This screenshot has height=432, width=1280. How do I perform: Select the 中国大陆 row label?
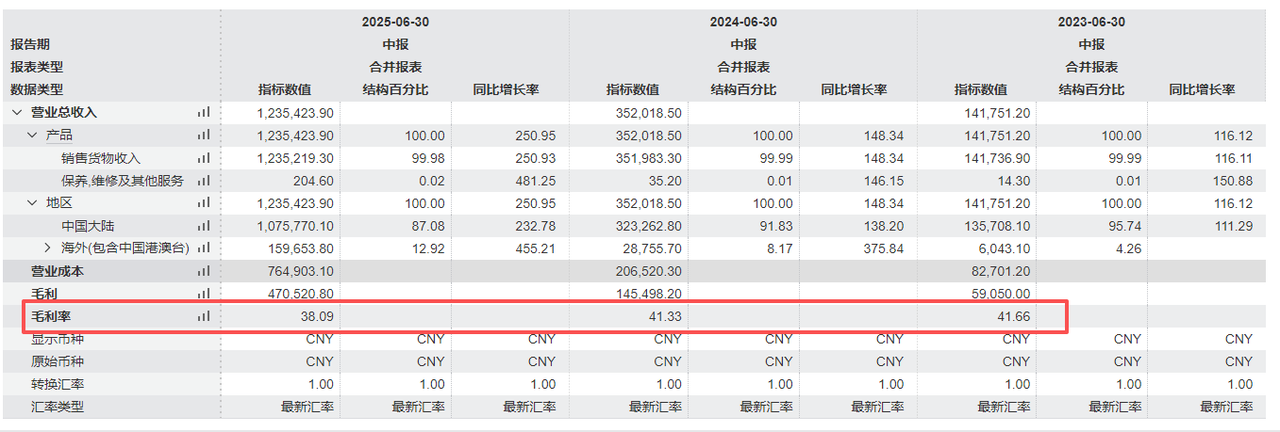(x=88, y=226)
